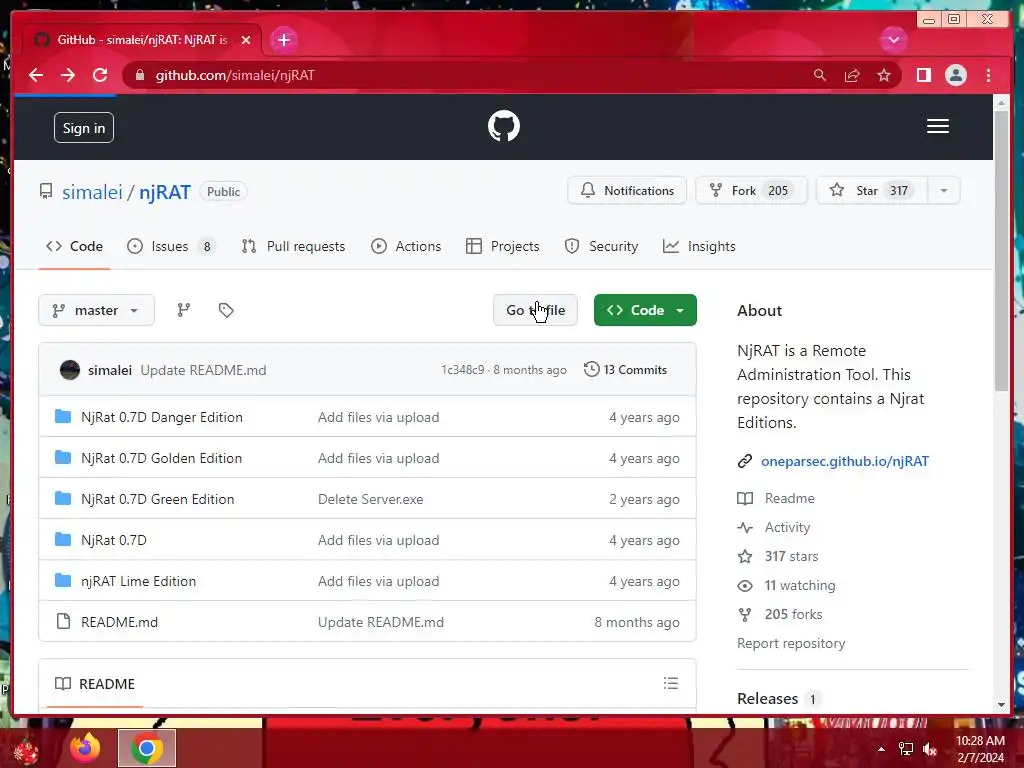Viewport: 1024px width, 768px height.
Task: Click the Sign in button
Action: [x=84, y=128]
